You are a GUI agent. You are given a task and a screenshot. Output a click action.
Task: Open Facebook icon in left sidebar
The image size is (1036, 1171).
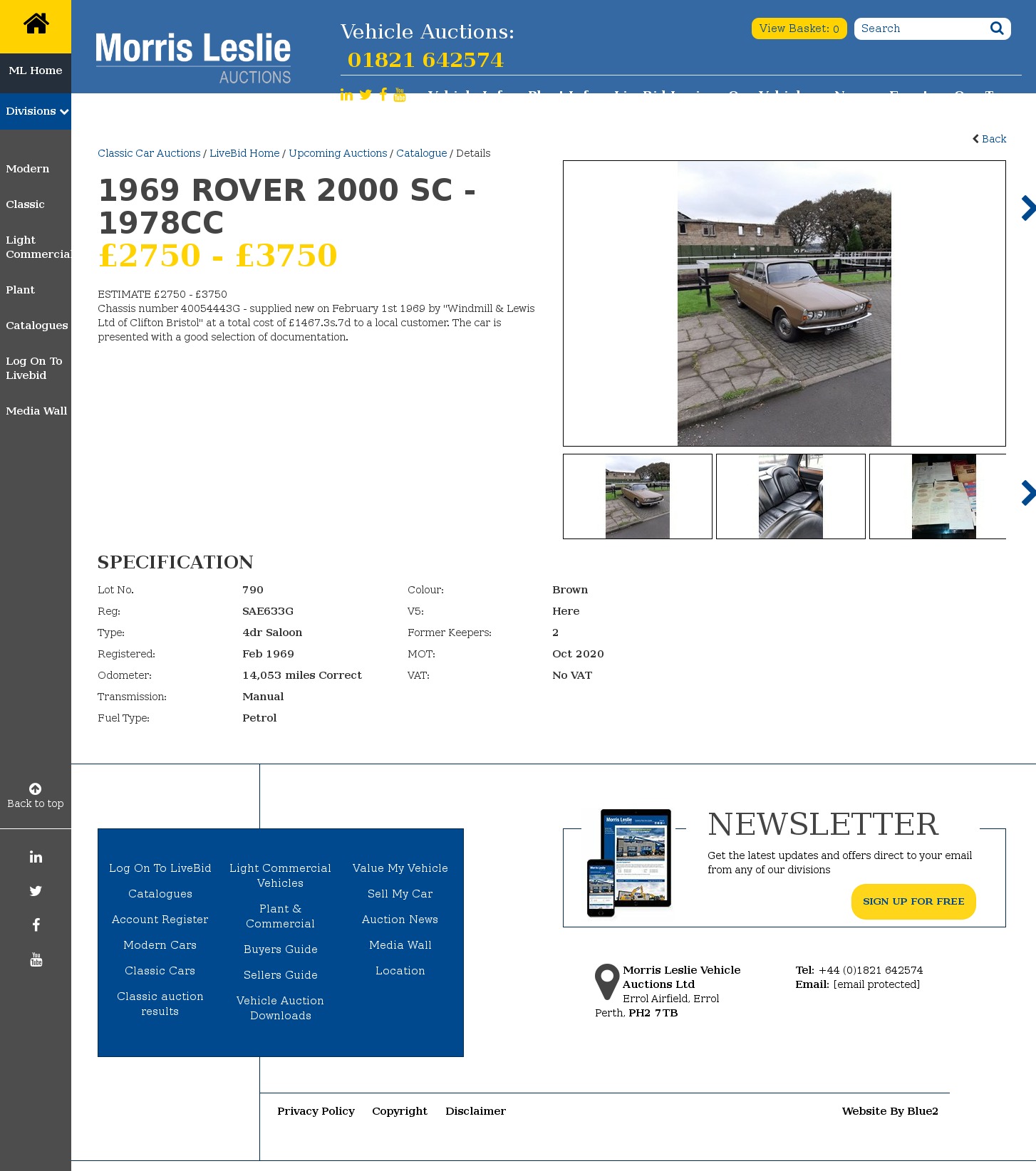pos(36,925)
